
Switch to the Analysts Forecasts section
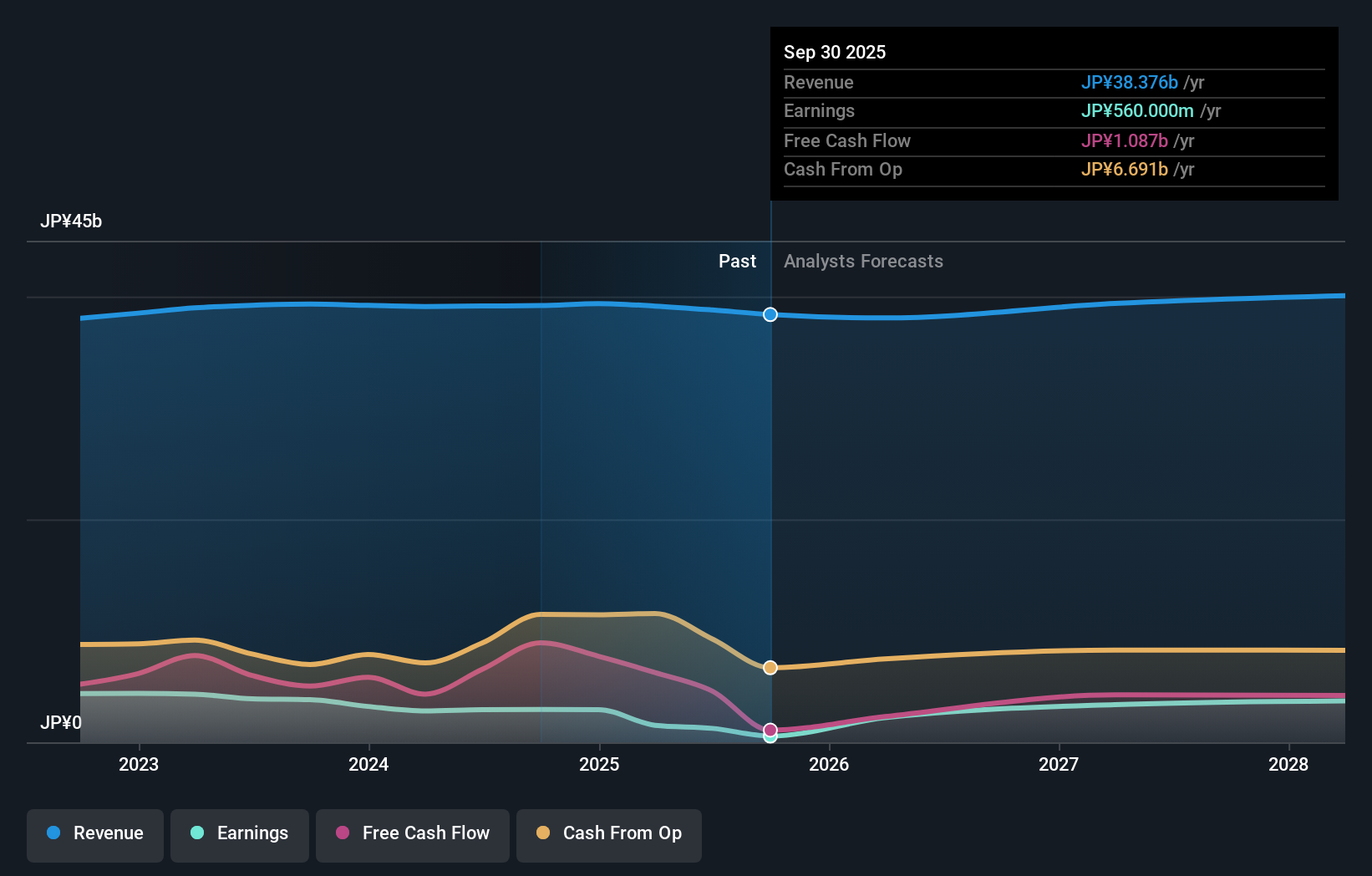coord(863,261)
